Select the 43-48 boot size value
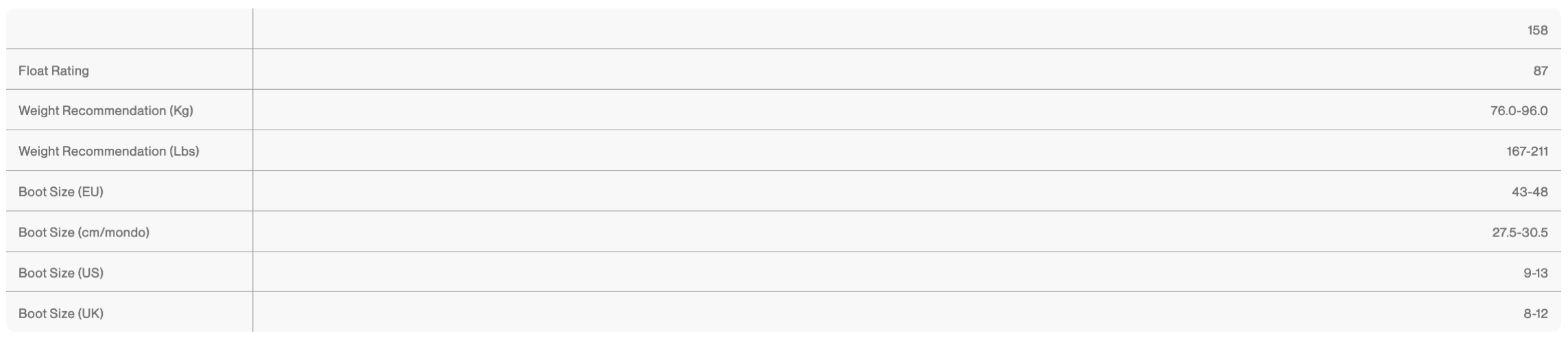The width and height of the screenshot is (1568, 340). coord(1530,191)
